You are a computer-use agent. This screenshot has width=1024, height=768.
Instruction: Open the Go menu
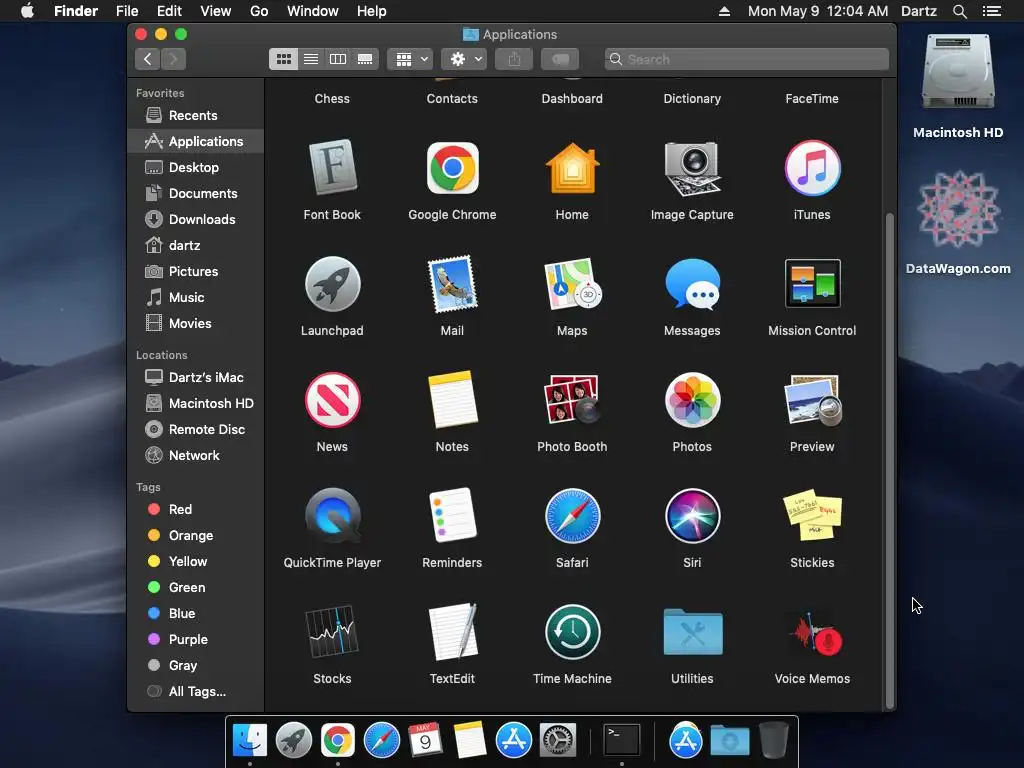(259, 11)
